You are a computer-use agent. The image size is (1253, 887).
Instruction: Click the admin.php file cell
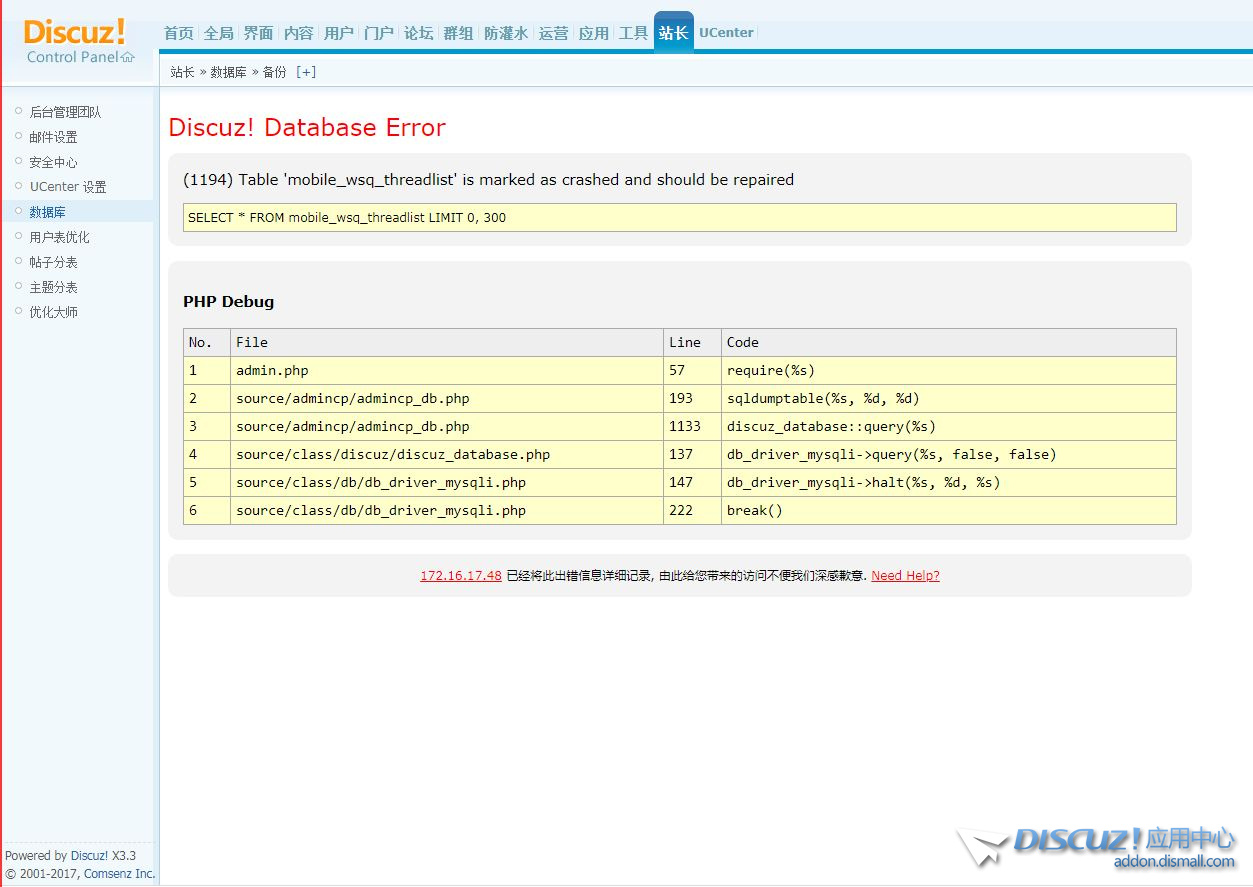coord(447,371)
